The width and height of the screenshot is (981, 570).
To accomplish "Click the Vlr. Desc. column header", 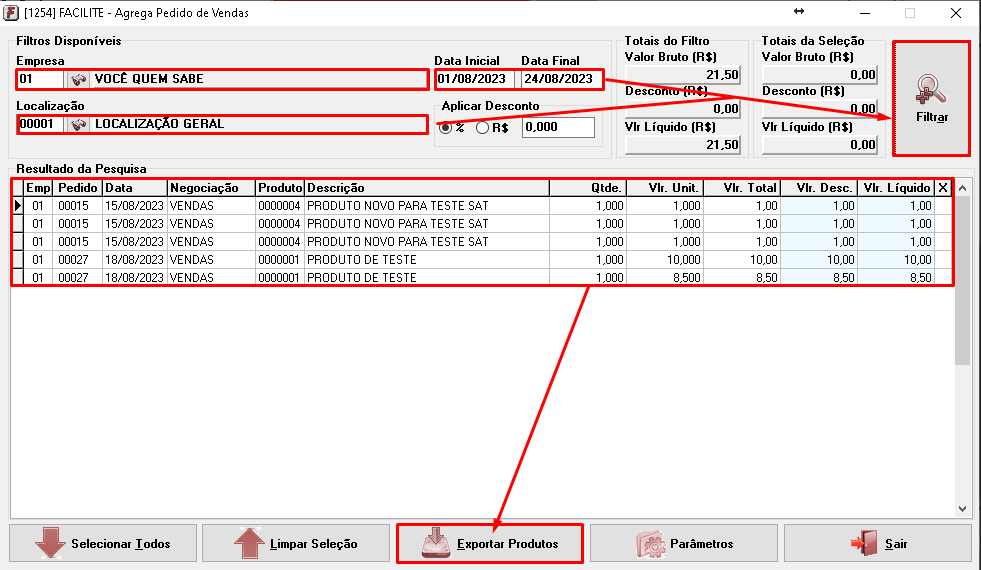I will click(819, 188).
